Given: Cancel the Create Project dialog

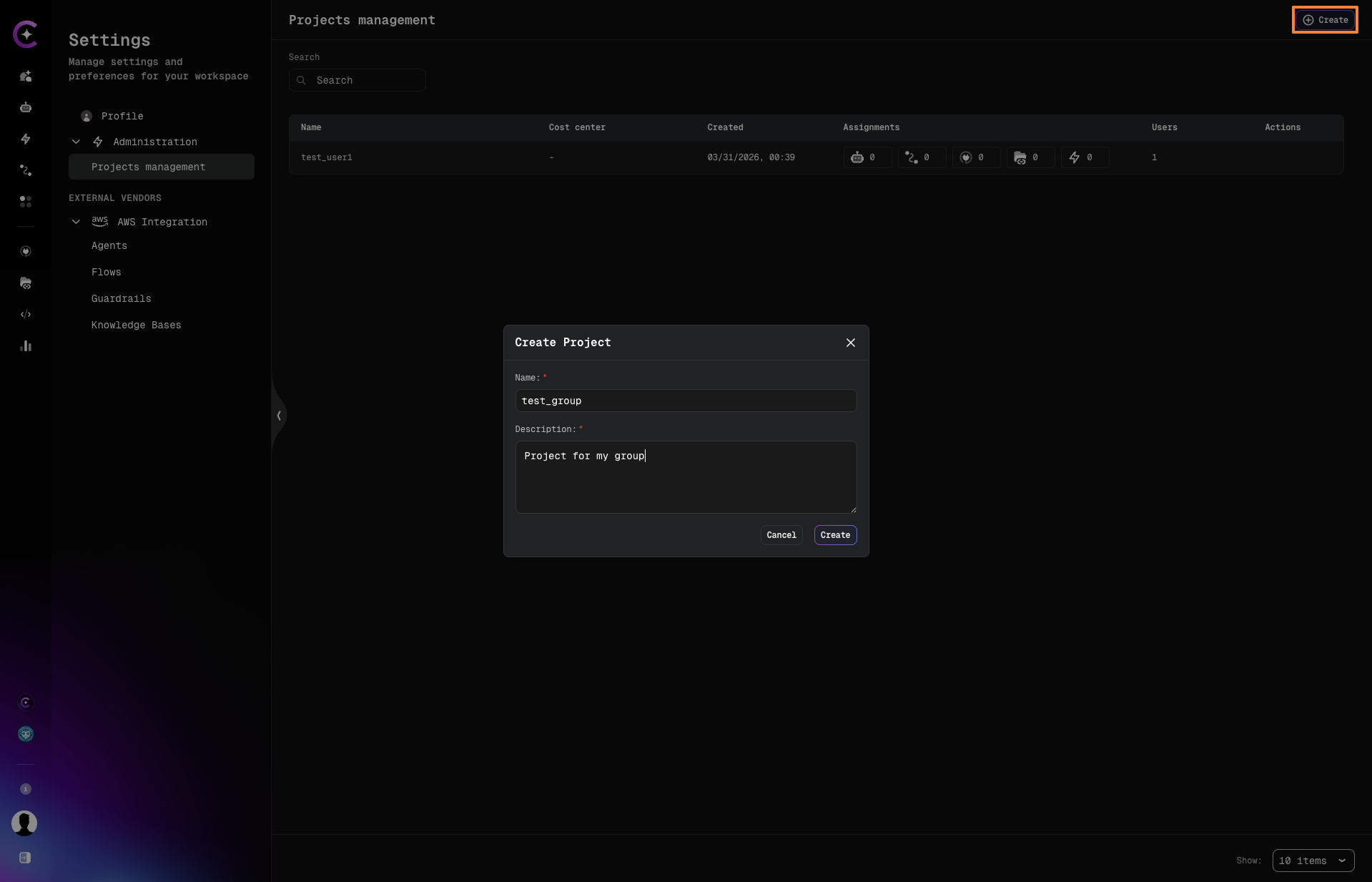Looking at the screenshot, I should click(x=781, y=535).
